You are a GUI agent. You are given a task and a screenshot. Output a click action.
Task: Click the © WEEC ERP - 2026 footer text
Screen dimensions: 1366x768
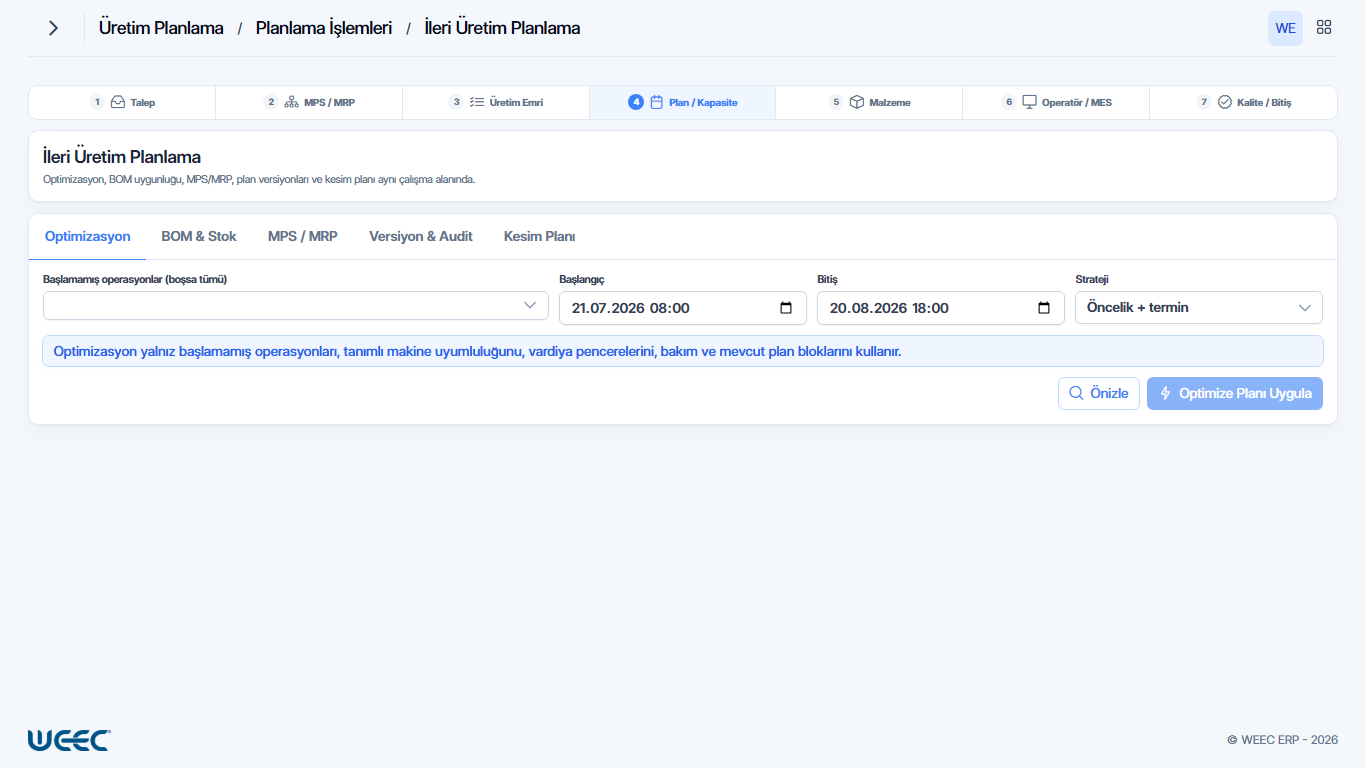click(1282, 740)
